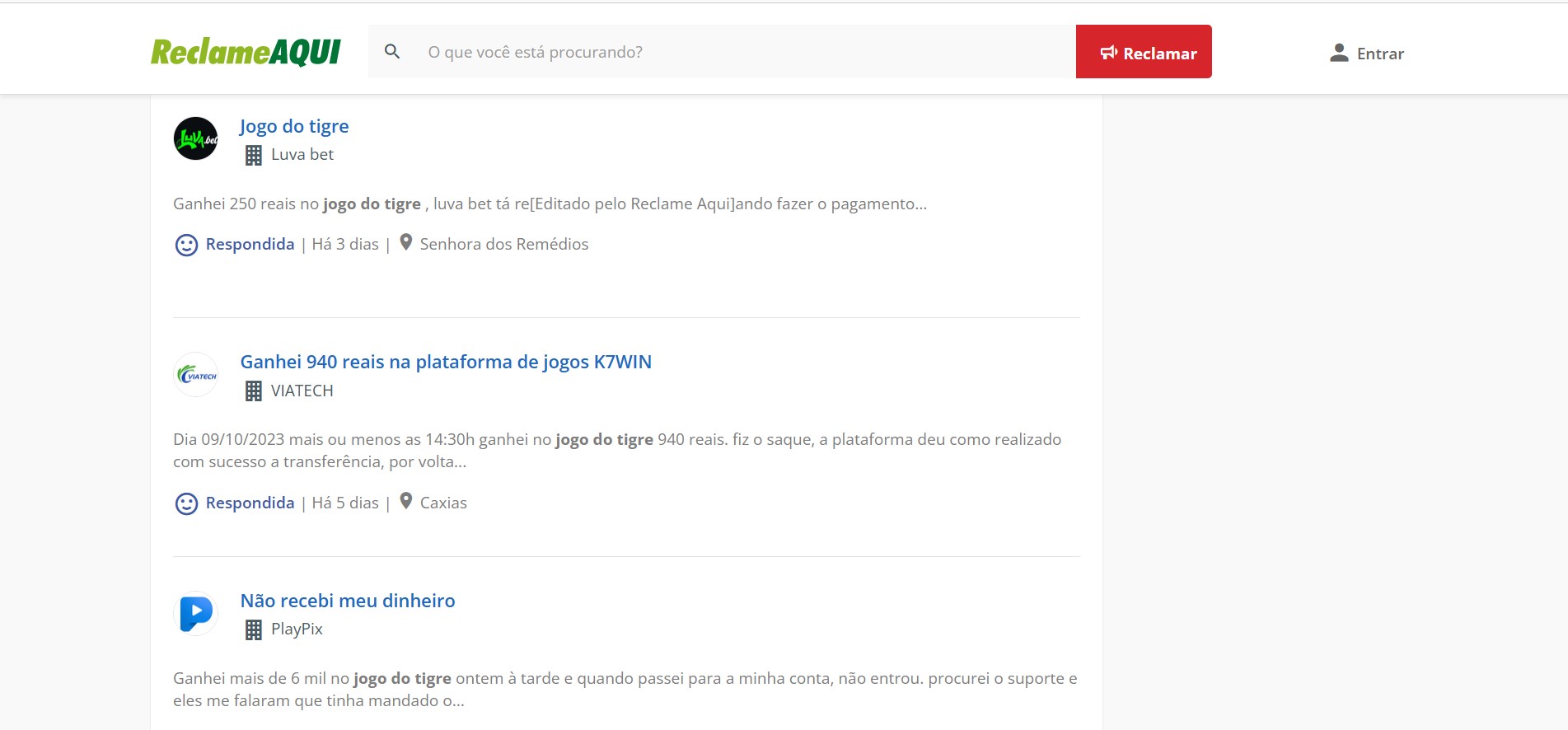Select the Caxias location text
The height and width of the screenshot is (730, 1568).
coord(443,503)
